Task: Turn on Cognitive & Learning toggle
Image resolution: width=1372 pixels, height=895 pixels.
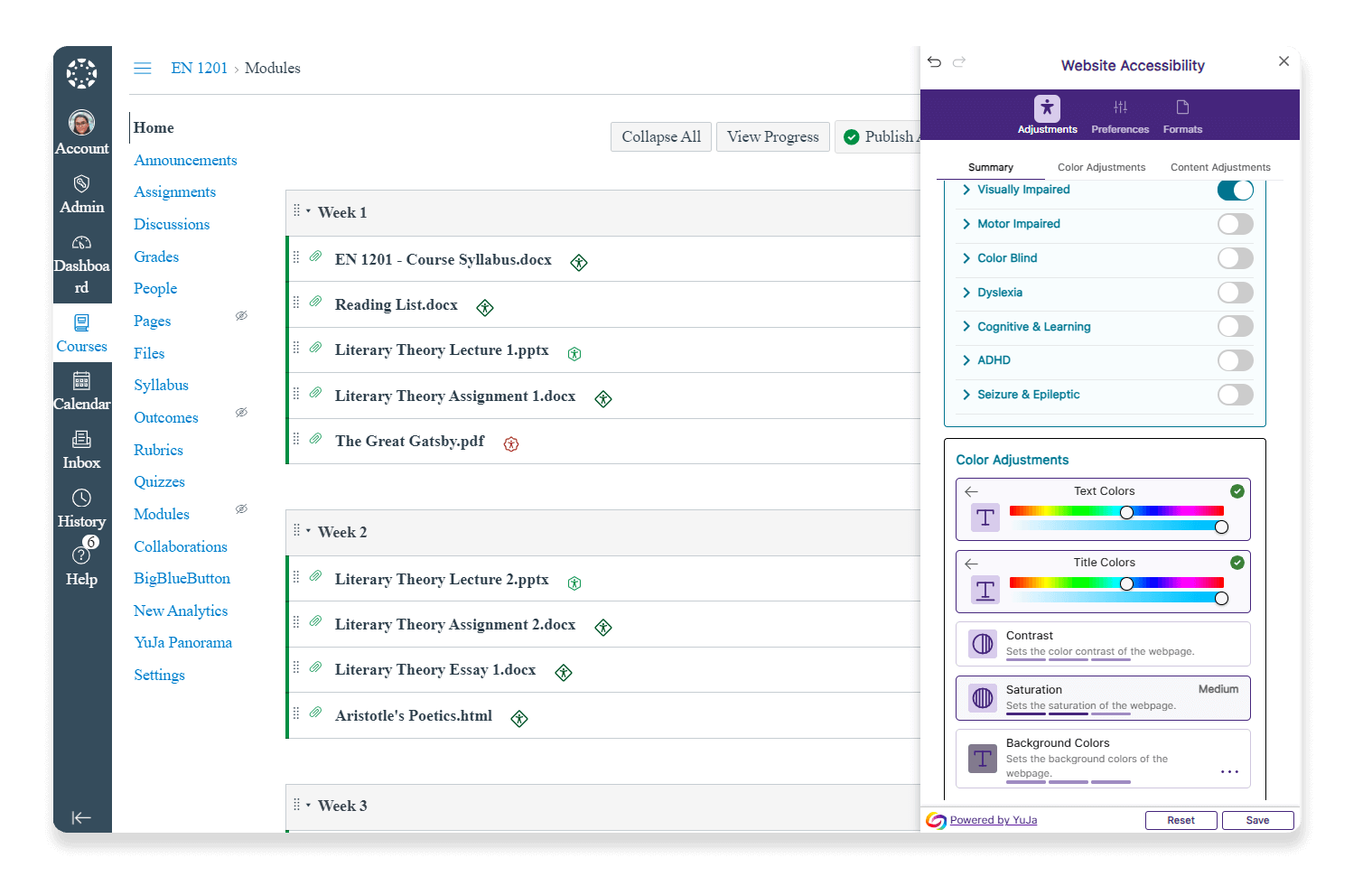Action: (1235, 326)
